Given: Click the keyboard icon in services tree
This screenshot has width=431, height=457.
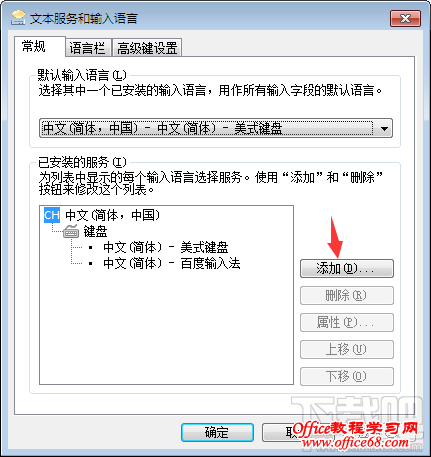Looking at the screenshot, I should pyautogui.click(x=71, y=231).
